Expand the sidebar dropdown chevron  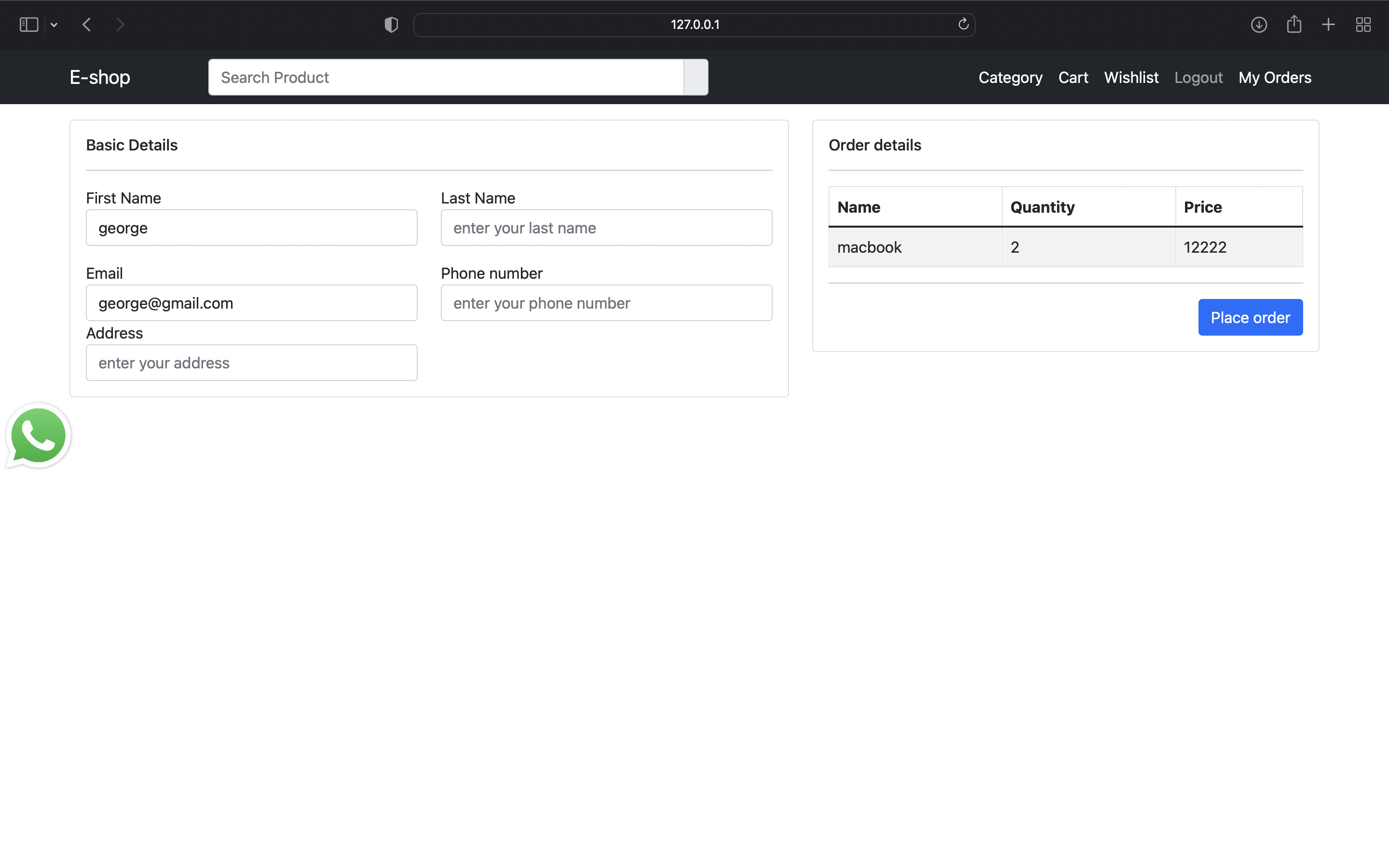(x=54, y=25)
